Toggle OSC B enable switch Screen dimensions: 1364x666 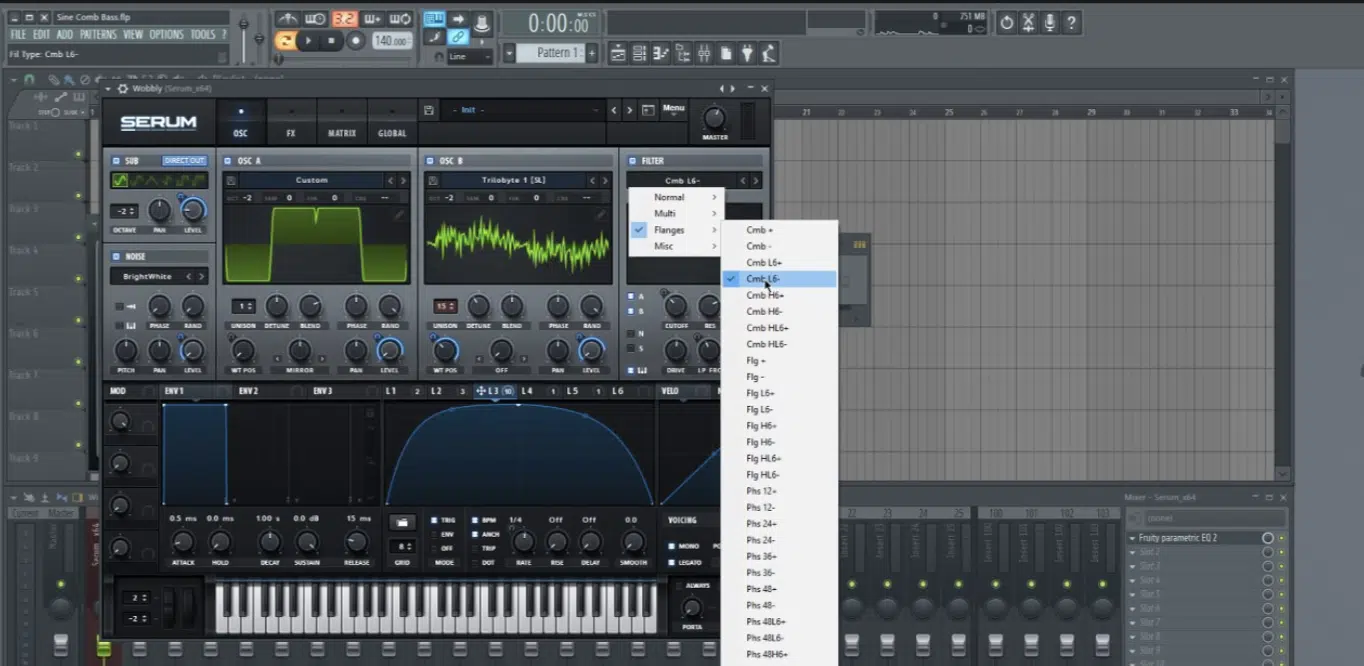(430, 161)
